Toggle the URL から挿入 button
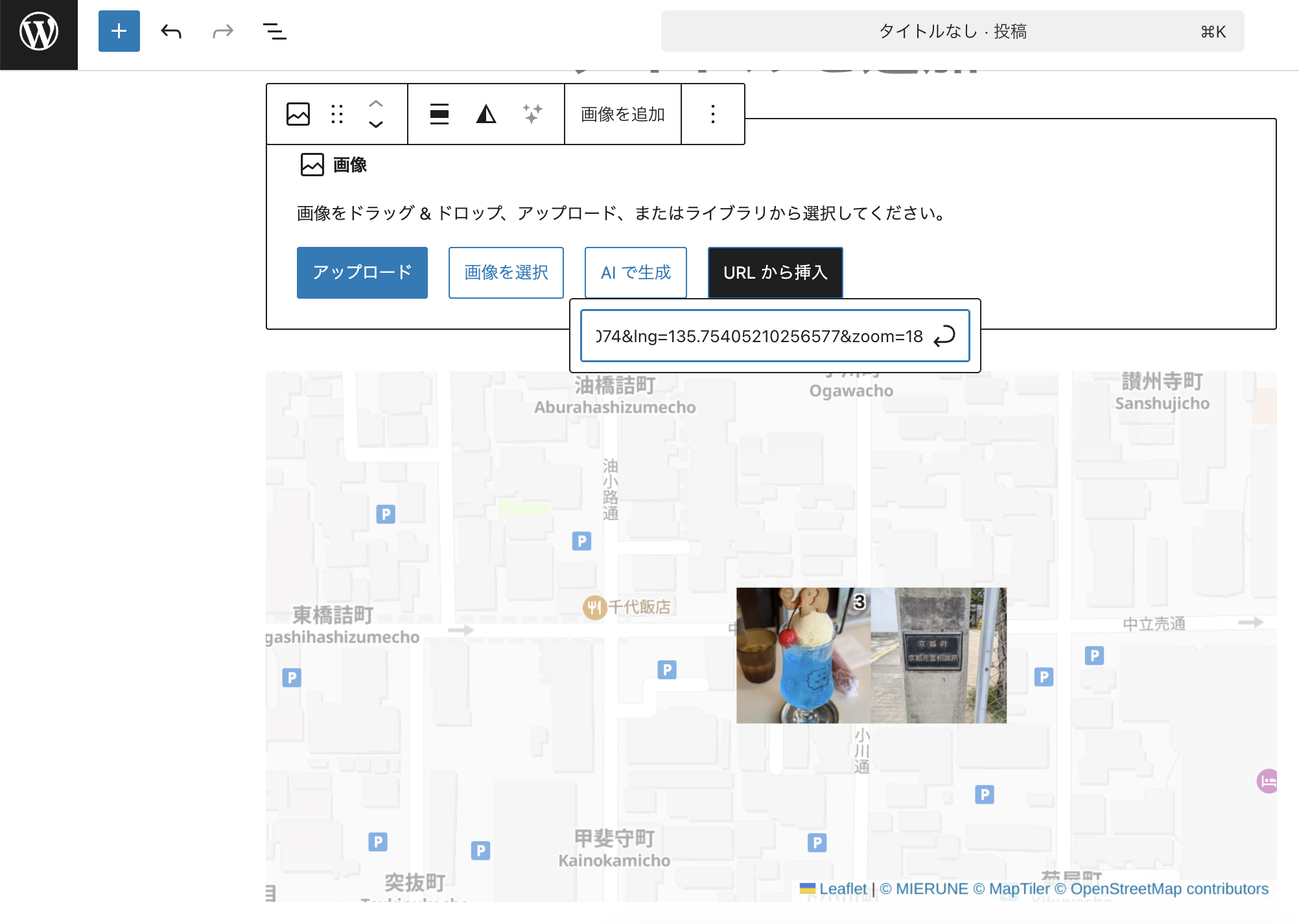 tap(775, 272)
